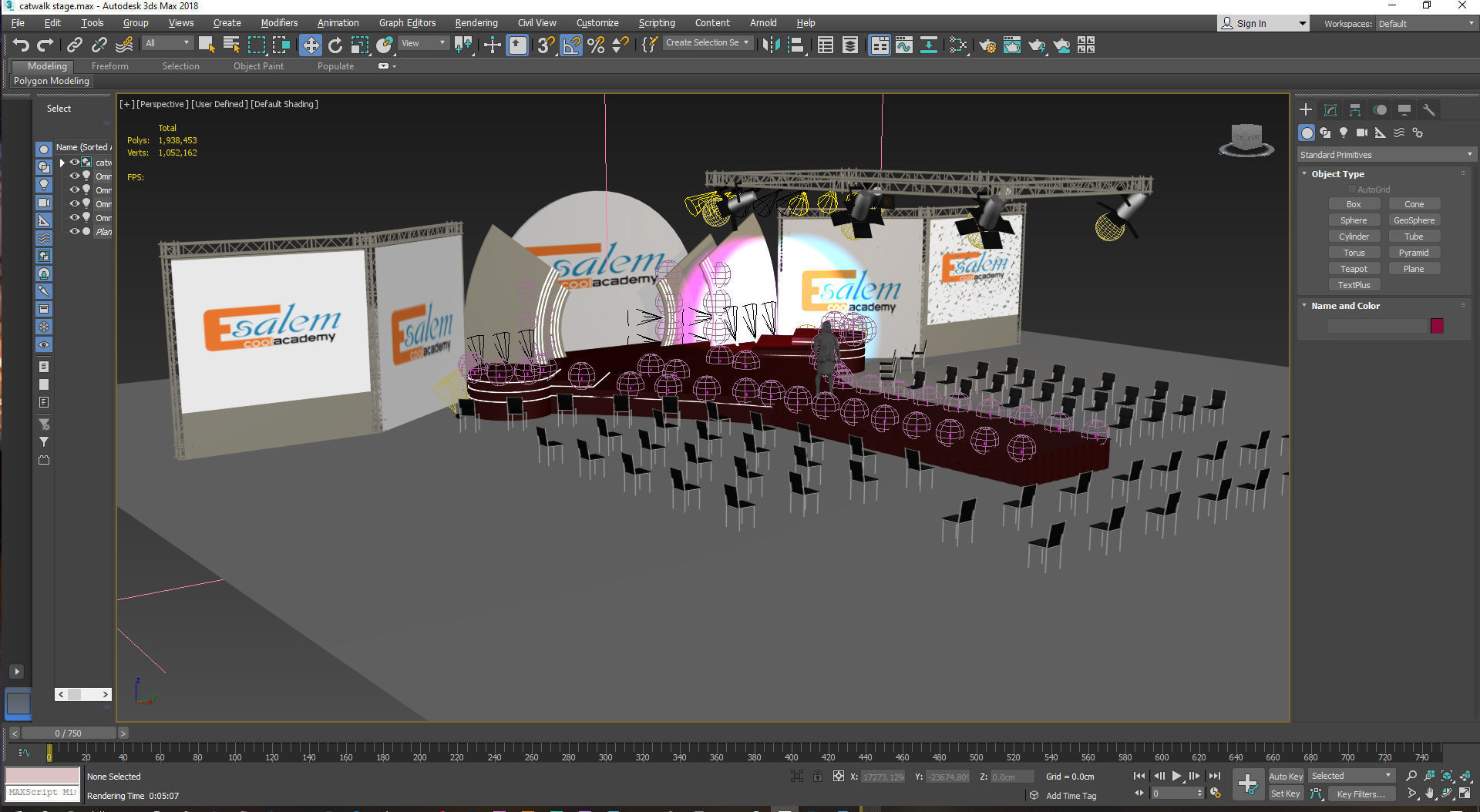The width and height of the screenshot is (1480, 812).
Task: Open Select by Name dialog icon
Action: (x=231, y=45)
